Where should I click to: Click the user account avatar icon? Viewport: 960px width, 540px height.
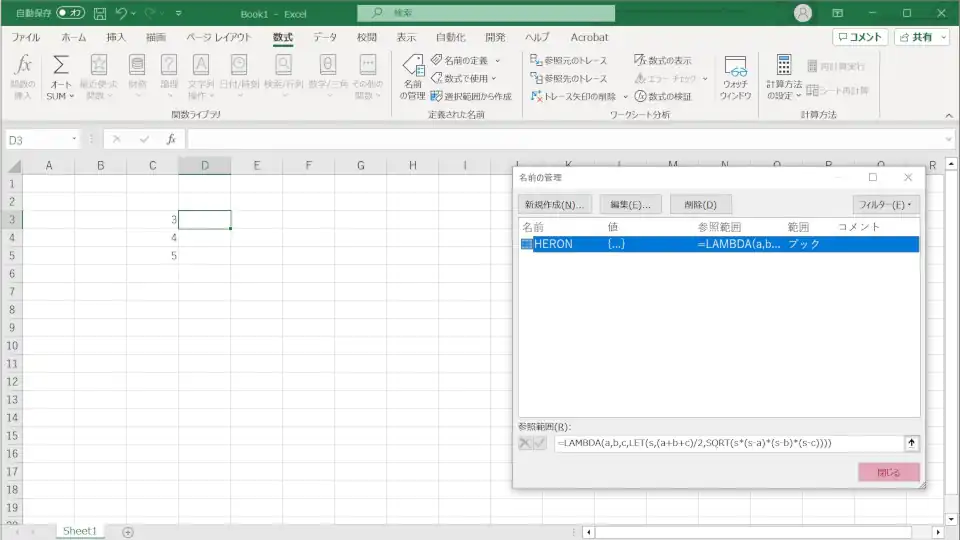click(803, 13)
